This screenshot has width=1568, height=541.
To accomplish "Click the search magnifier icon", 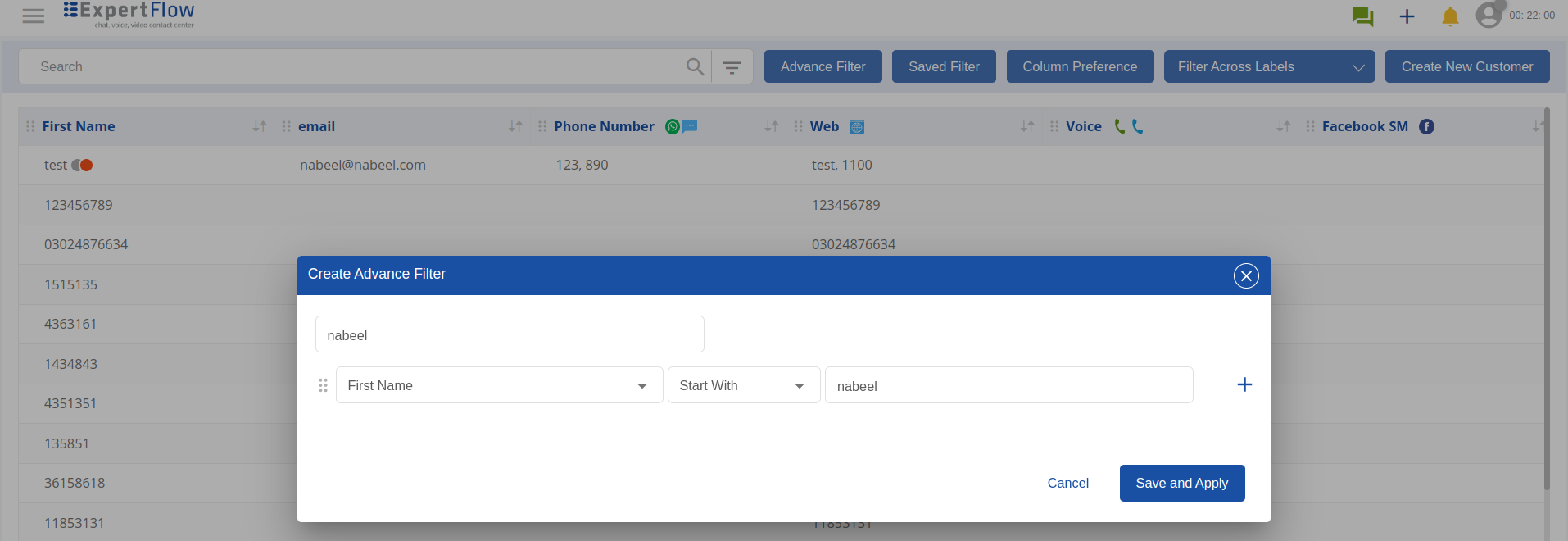I will coord(695,67).
